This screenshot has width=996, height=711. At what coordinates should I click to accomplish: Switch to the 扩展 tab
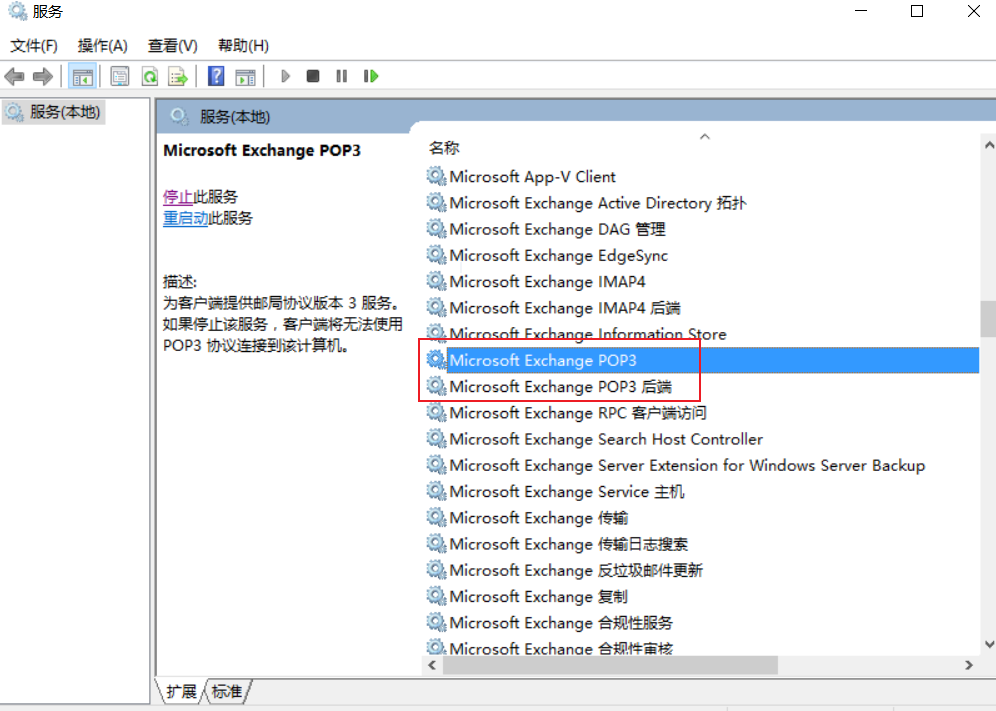[181, 691]
